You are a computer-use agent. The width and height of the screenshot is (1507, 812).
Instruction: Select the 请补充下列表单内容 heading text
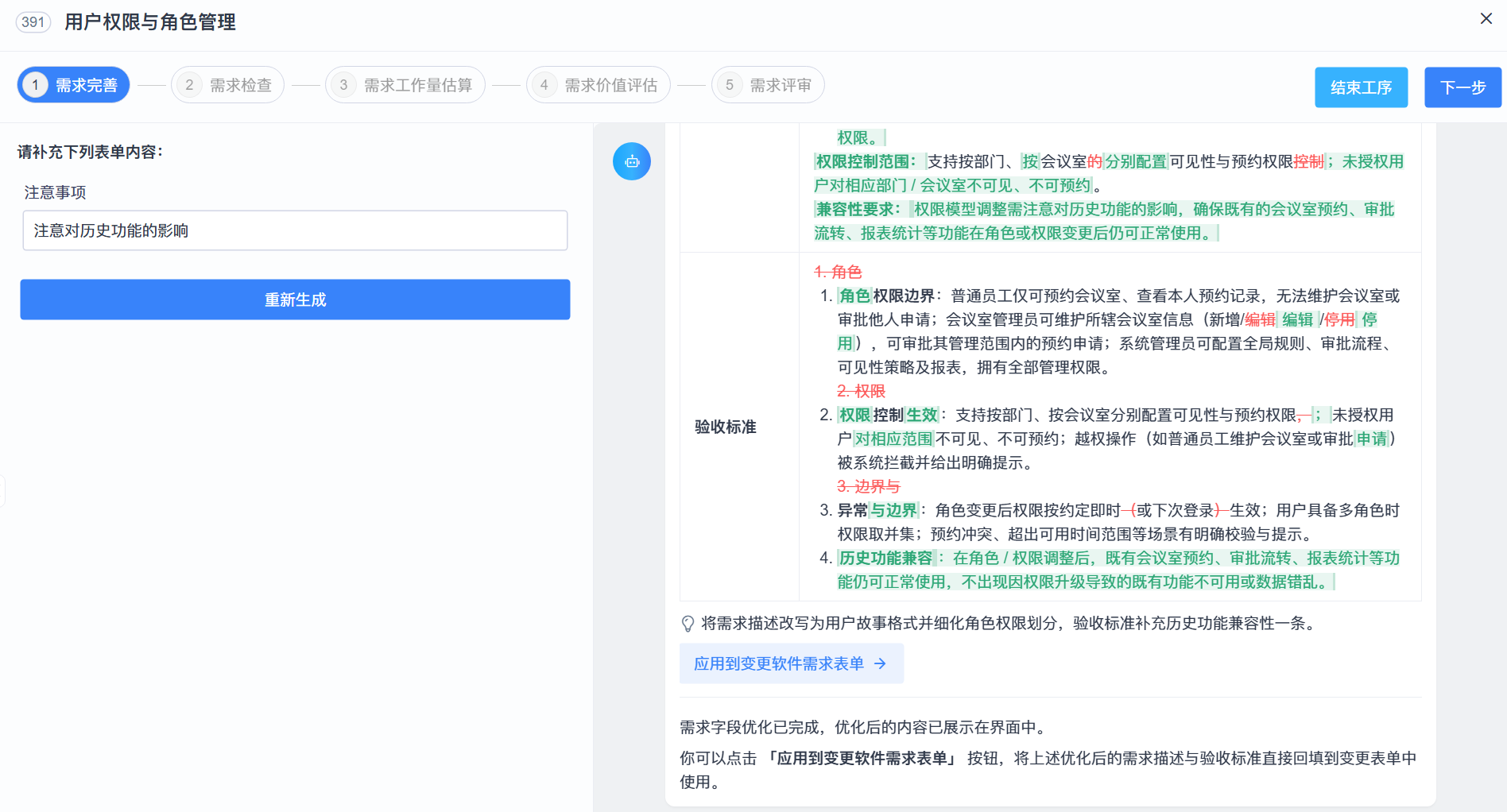[x=90, y=152]
